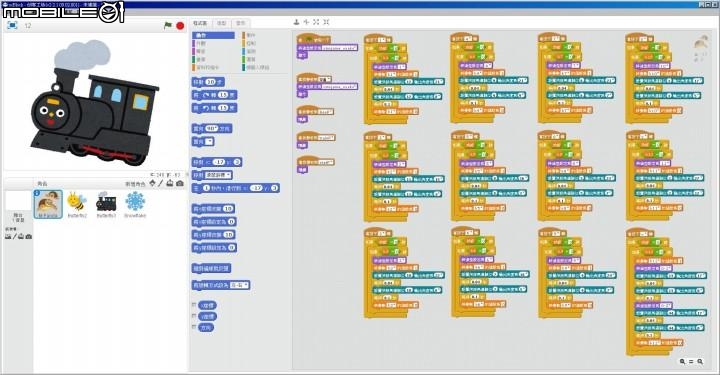Select the Delete scissors tool in the toolbar
Viewport: 720px width, 375px height.
(306, 22)
